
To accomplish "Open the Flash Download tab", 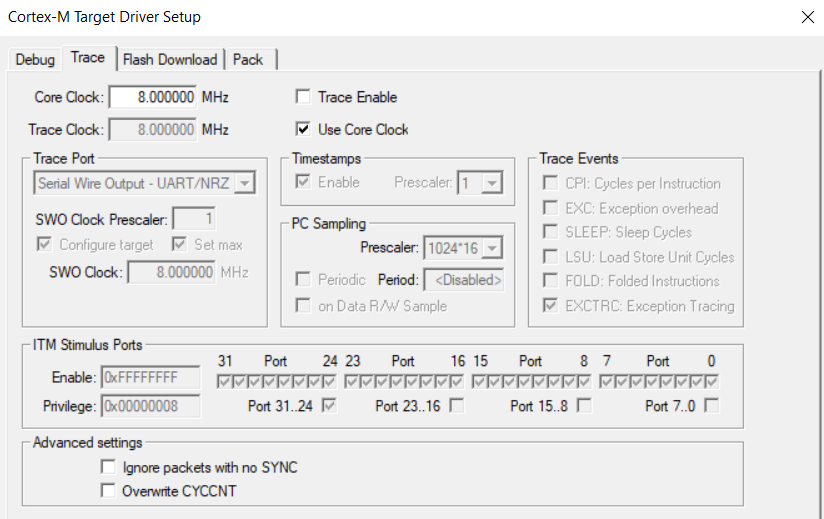I will pos(170,60).
